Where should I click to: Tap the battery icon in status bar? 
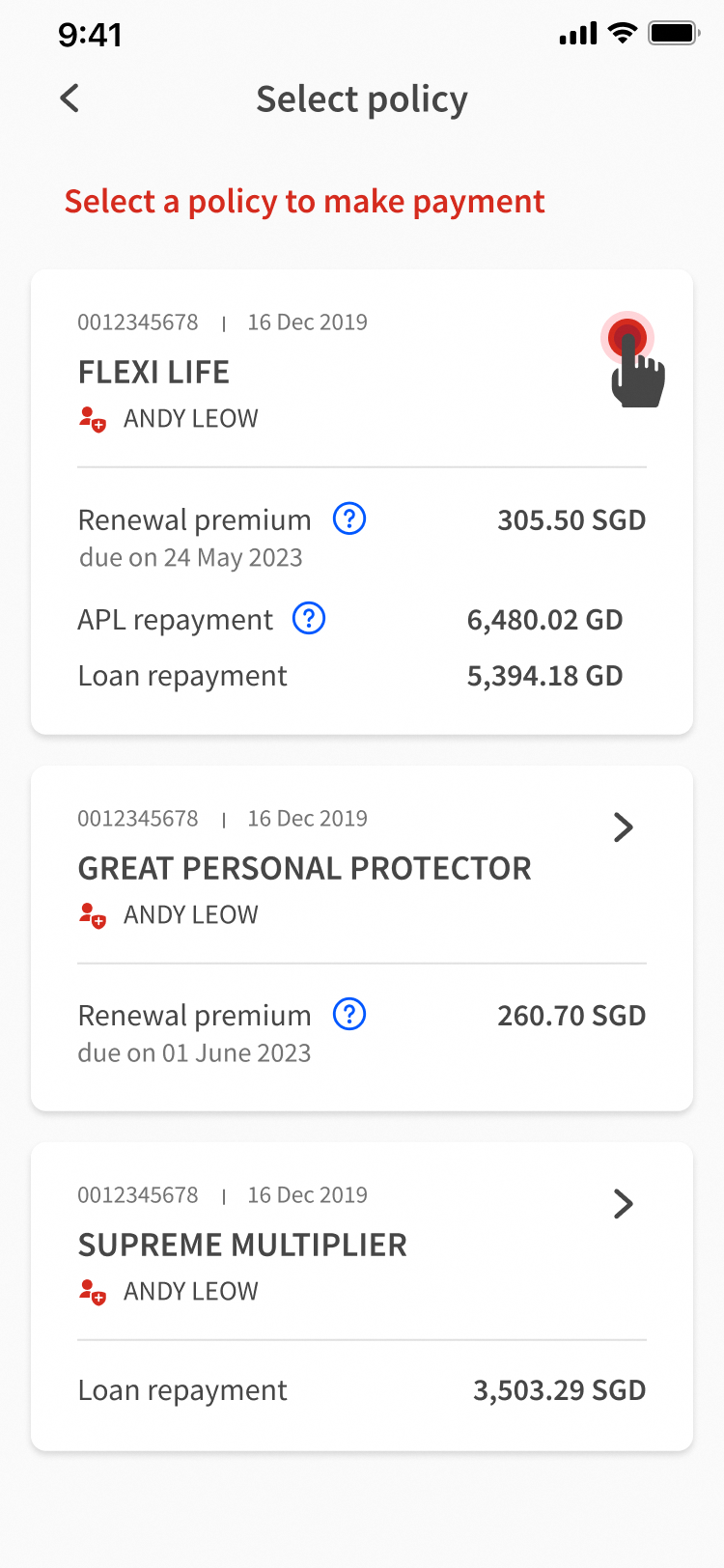tap(674, 35)
